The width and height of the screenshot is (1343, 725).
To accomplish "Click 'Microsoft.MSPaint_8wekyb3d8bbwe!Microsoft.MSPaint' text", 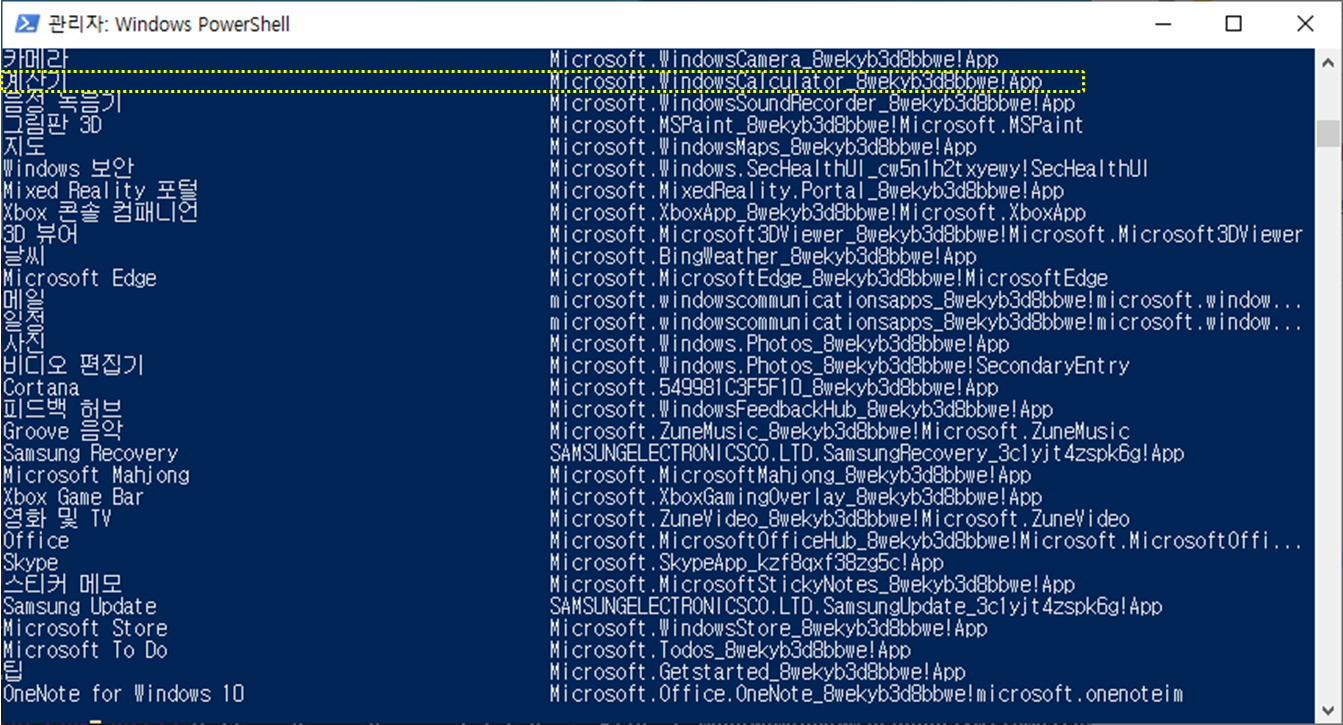I will pos(817,126).
